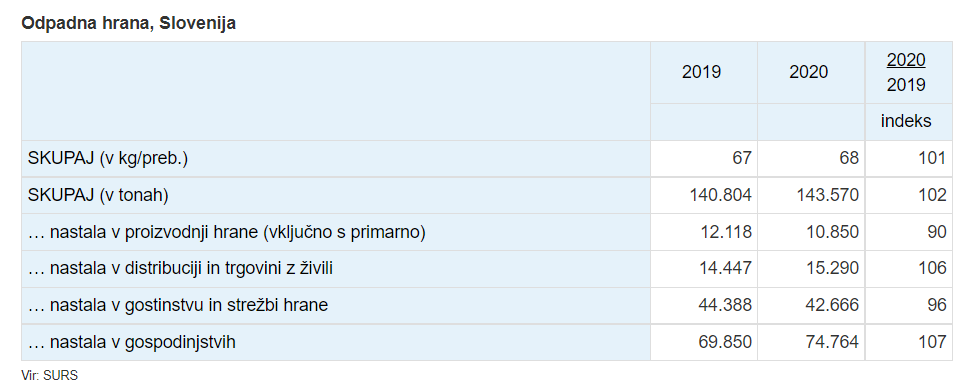This screenshot has height=391, width=965.
Task: Click value 67 for 2019 kg/preb.
Action: [x=742, y=158]
